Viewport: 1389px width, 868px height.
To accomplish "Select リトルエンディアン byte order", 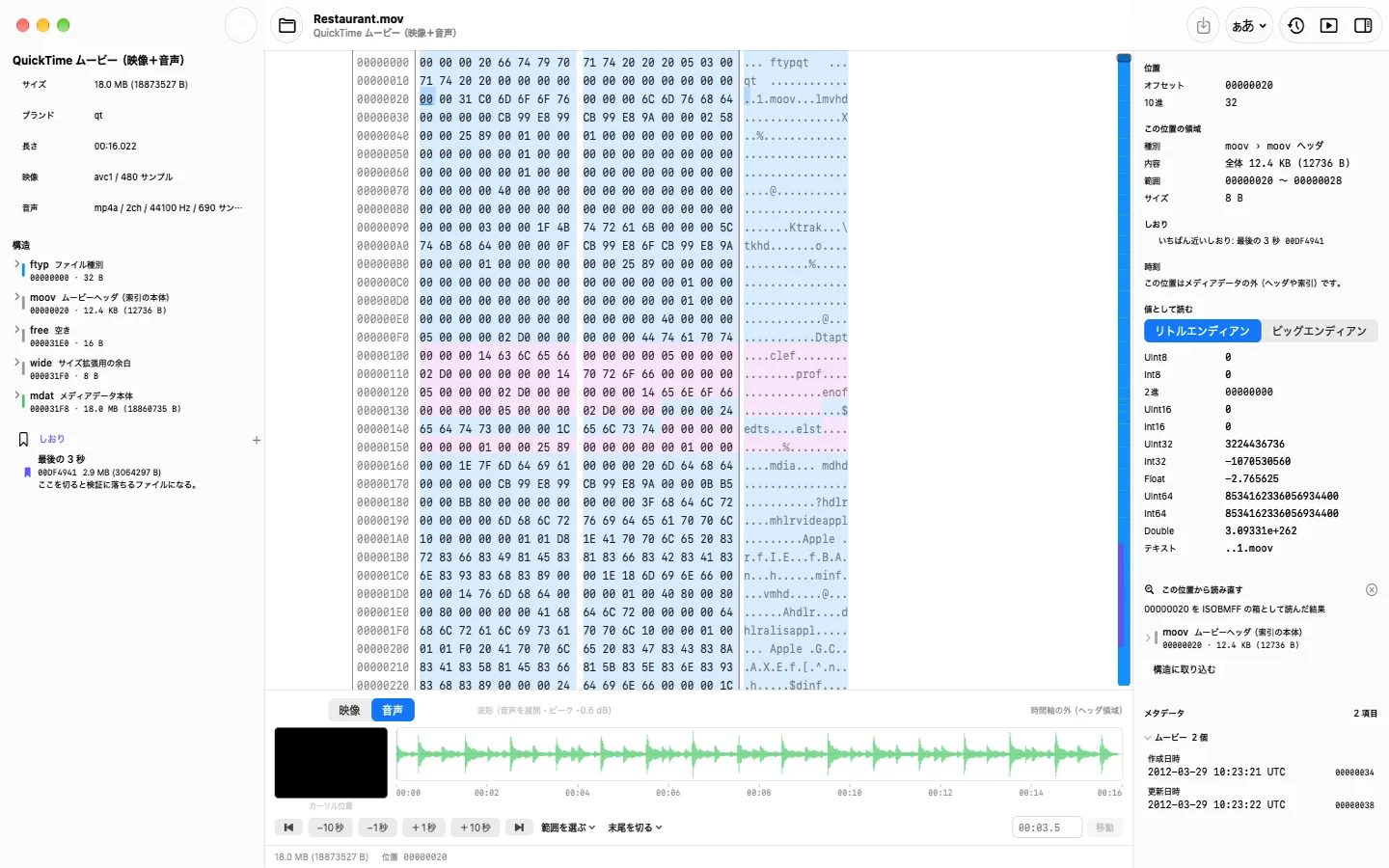I will point(1202,331).
